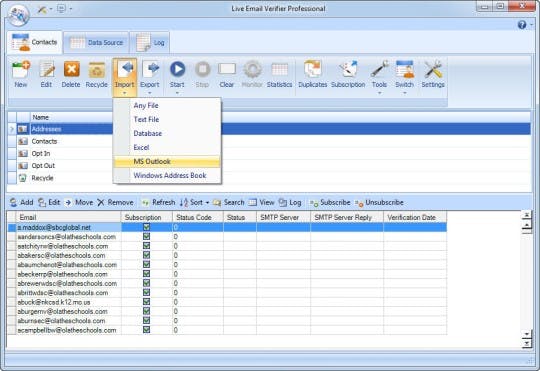Click the Status Code column header

point(198,217)
